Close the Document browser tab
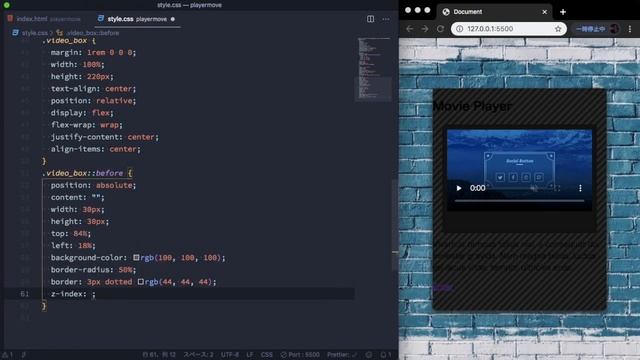The height and width of the screenshot is (360, 640). pyautogui.click(x=544, y=12)
